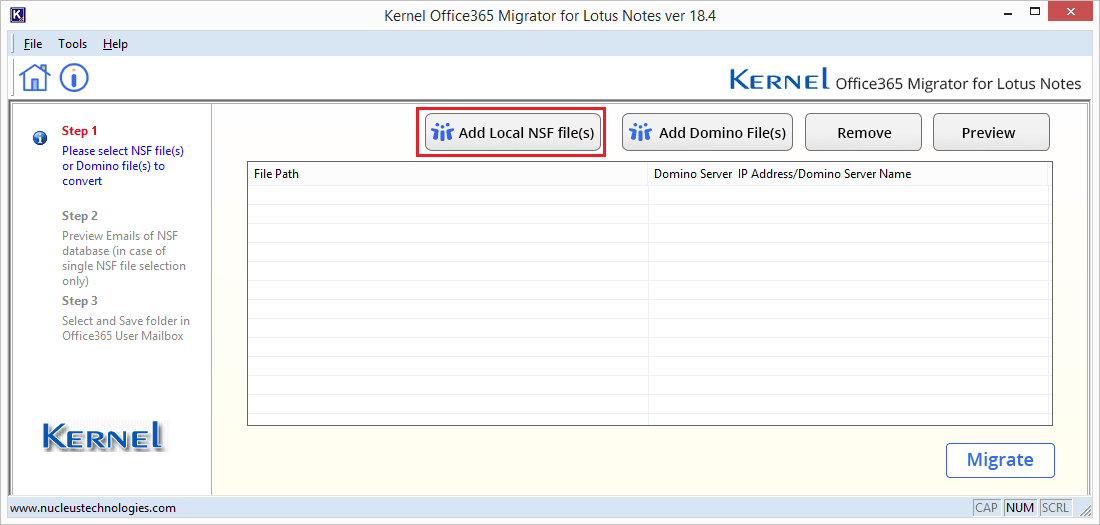Click the Step 3 heading
The image size is (1100, 525).
[x=79, y=300]
